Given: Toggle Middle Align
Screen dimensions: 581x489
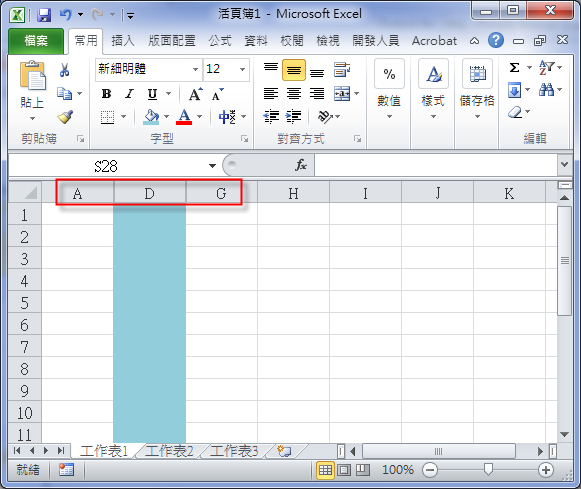Looking at the screenshot, I should pos(294,70).
